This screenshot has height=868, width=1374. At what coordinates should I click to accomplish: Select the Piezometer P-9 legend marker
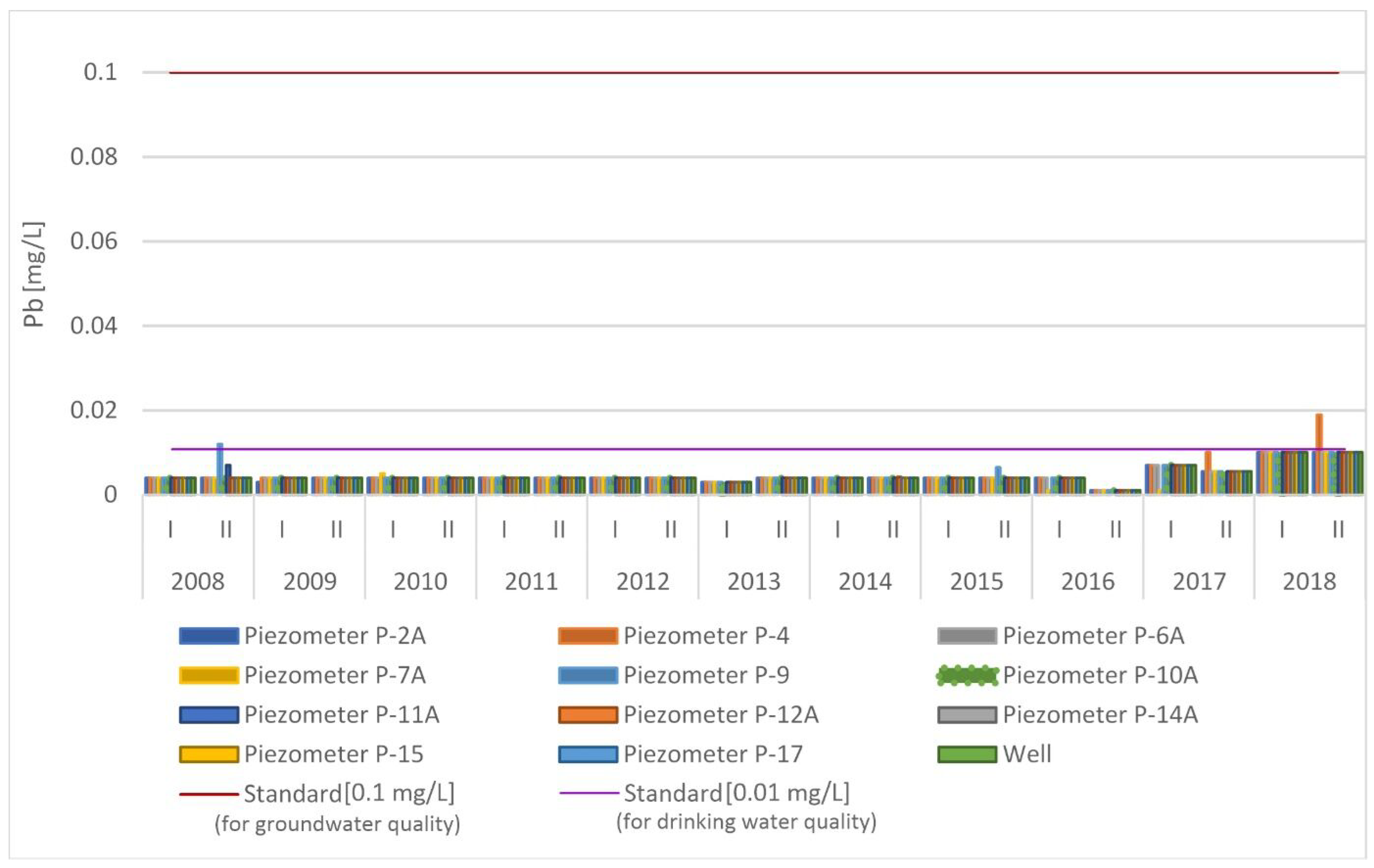[x=588, y=675]
